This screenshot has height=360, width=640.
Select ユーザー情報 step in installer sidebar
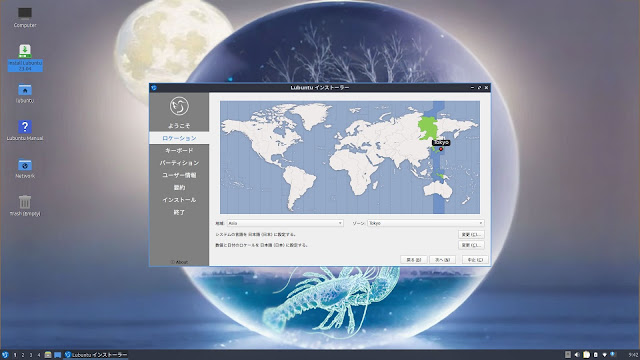tap(179, 175)
